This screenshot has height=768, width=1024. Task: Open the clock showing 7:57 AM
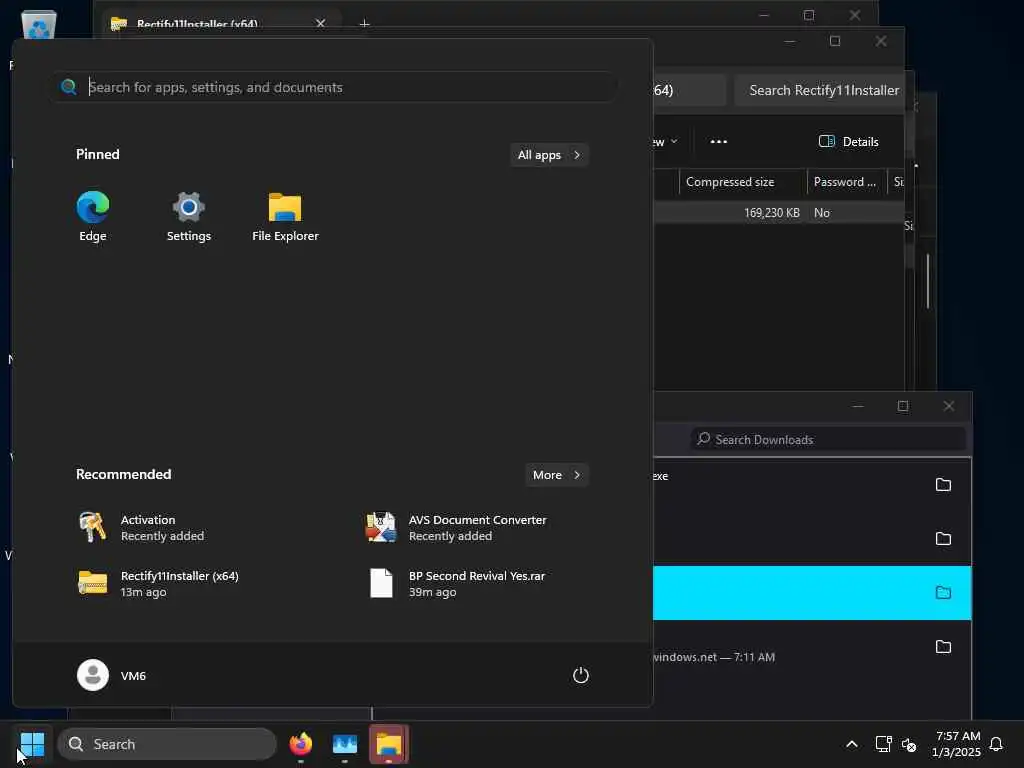pyautogui.click(x=956, y=744)
